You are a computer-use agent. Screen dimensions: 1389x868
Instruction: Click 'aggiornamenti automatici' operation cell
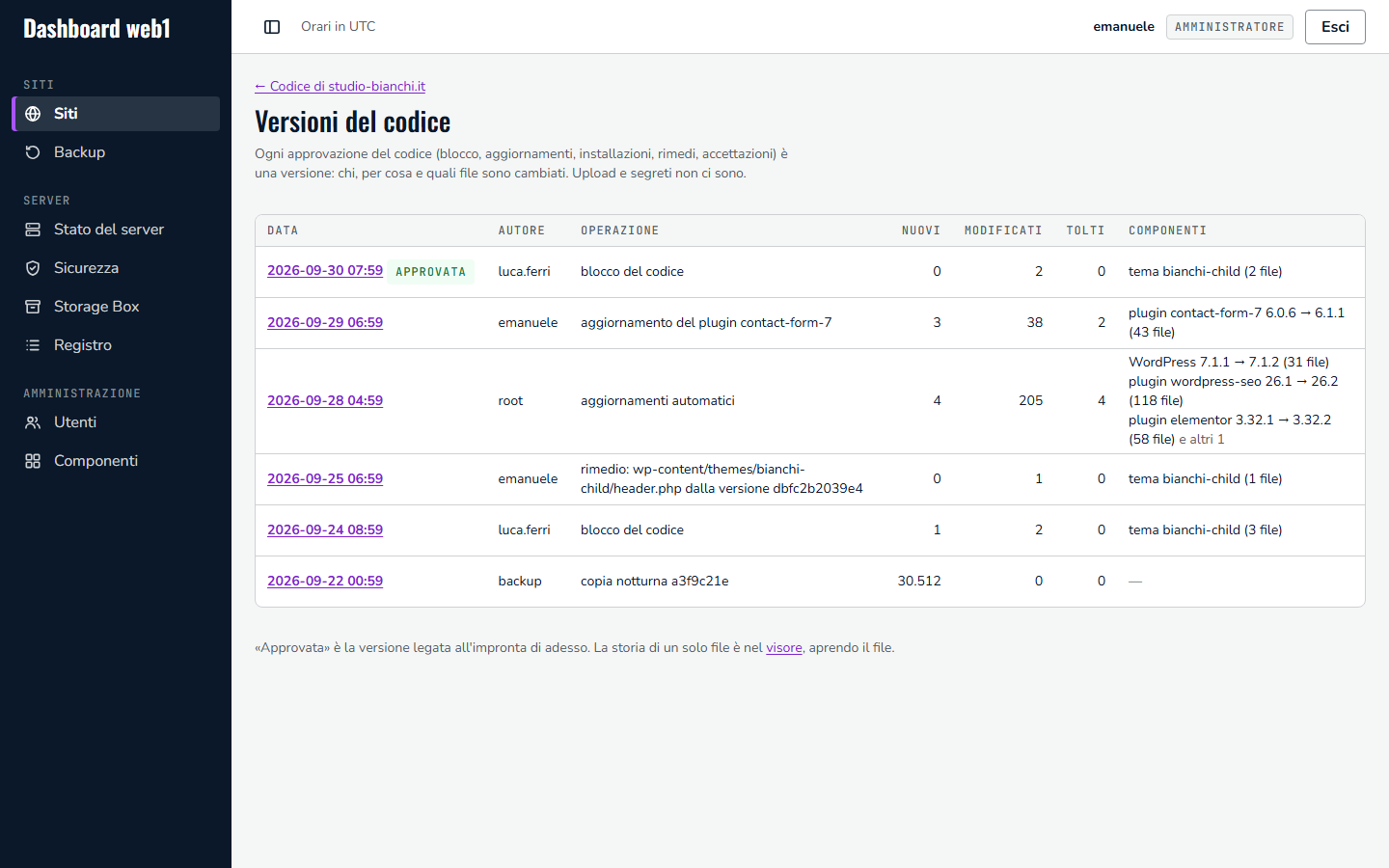(658, 400)
